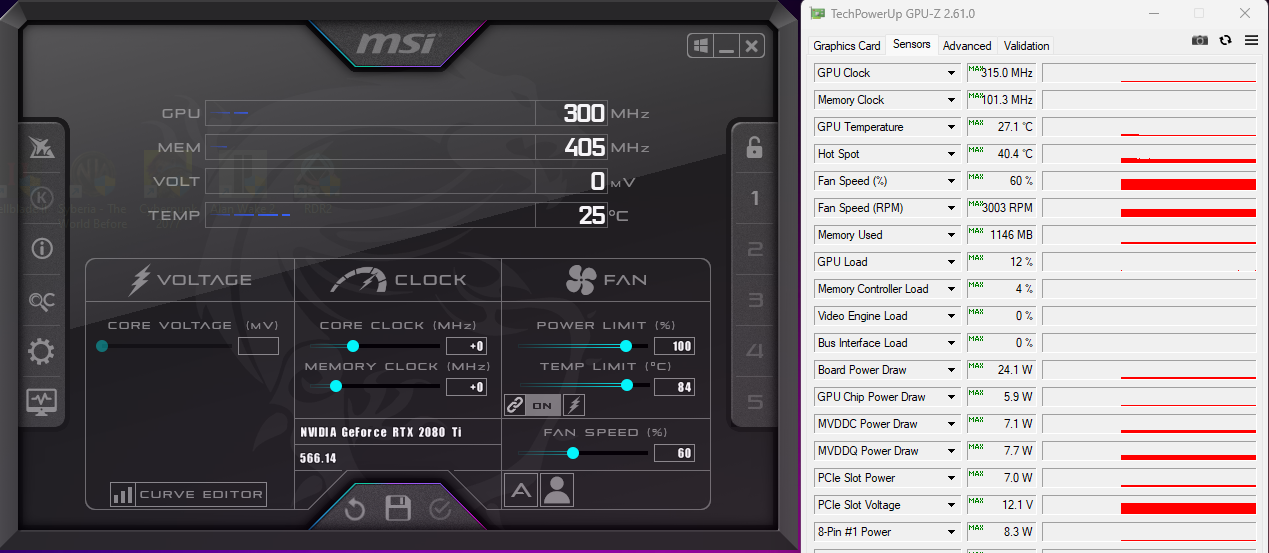The height and width of the screenshot is (553, 1269).
Task: Open the GPU-Z hamburger menu
Action: 1251,40
